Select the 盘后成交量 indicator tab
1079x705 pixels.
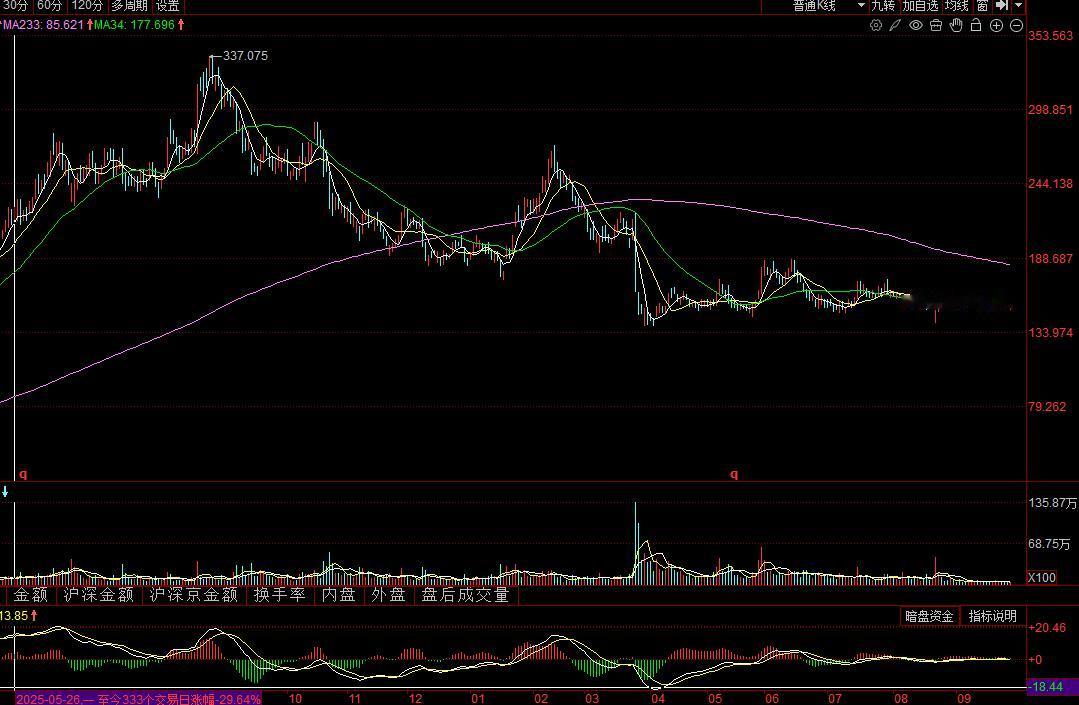click(x=465, y=595)
